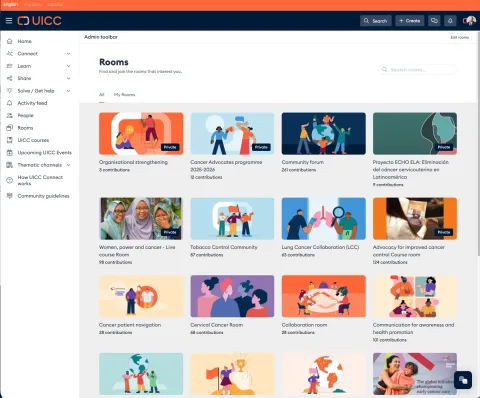The height and width of the screenshot is (398, 480).
Task: Expand the Learn menu chevron
Action: coord(68,66)
